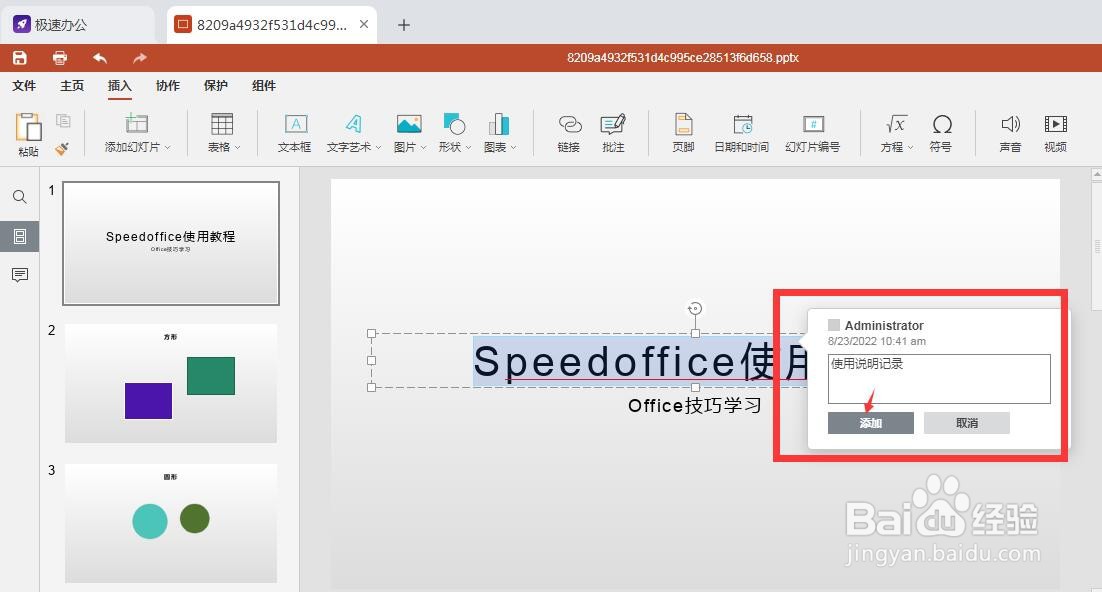Click 添加 to add the comment

tap(871, 423)
